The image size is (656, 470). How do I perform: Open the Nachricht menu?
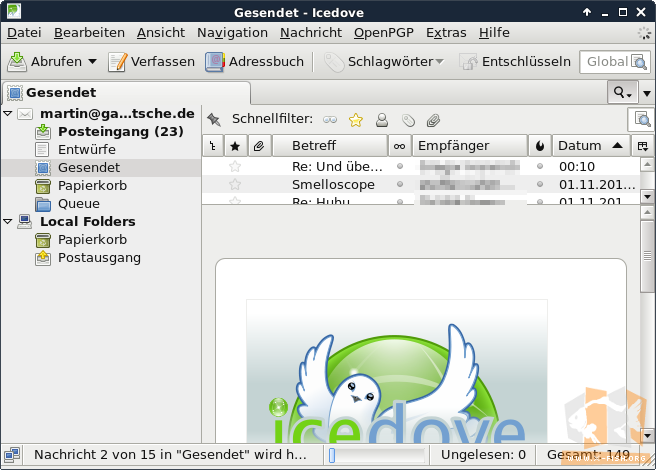(311, 33)
